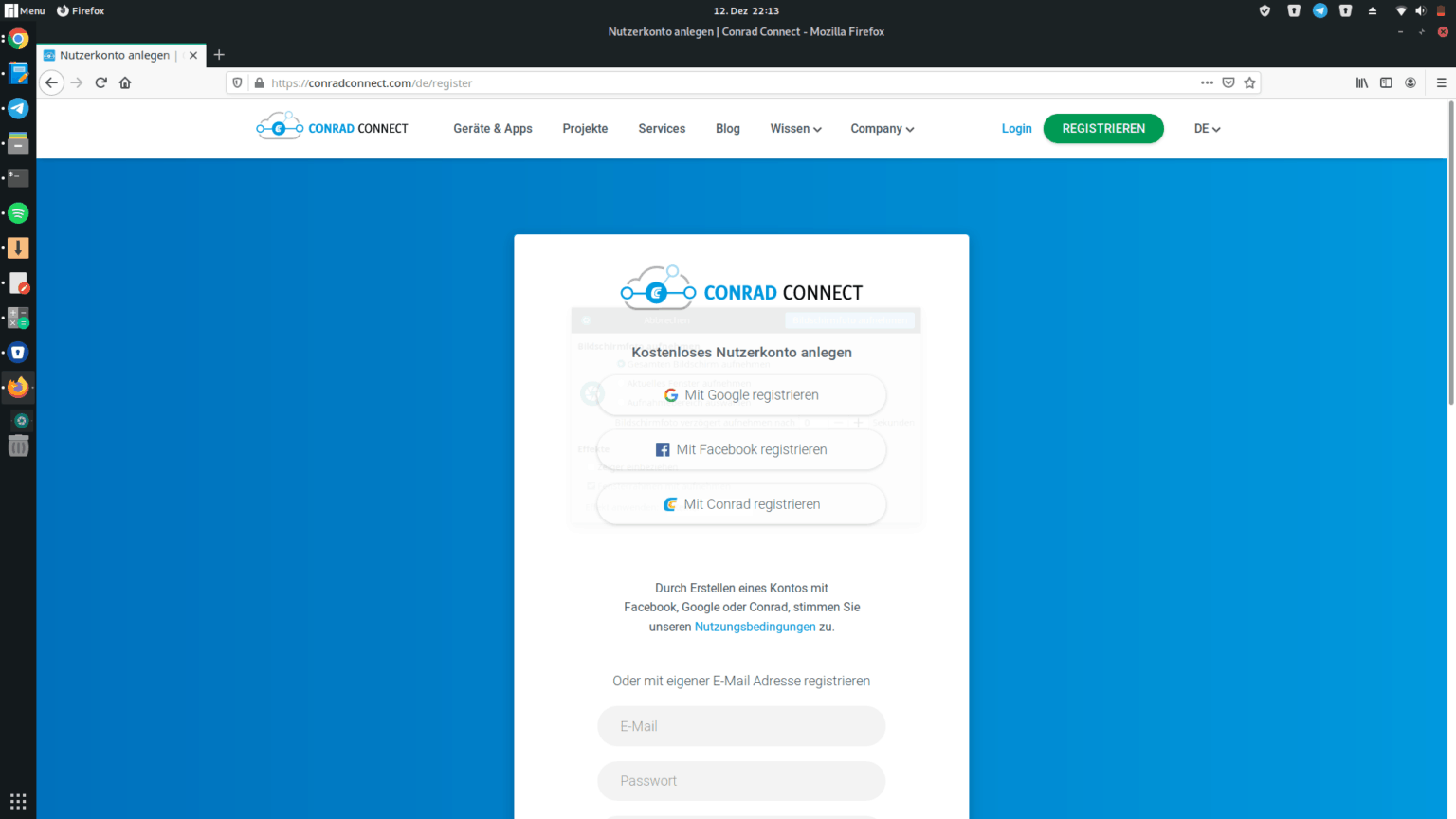Save page to Pocket

pyautogui.click(x=1228, y=82)
